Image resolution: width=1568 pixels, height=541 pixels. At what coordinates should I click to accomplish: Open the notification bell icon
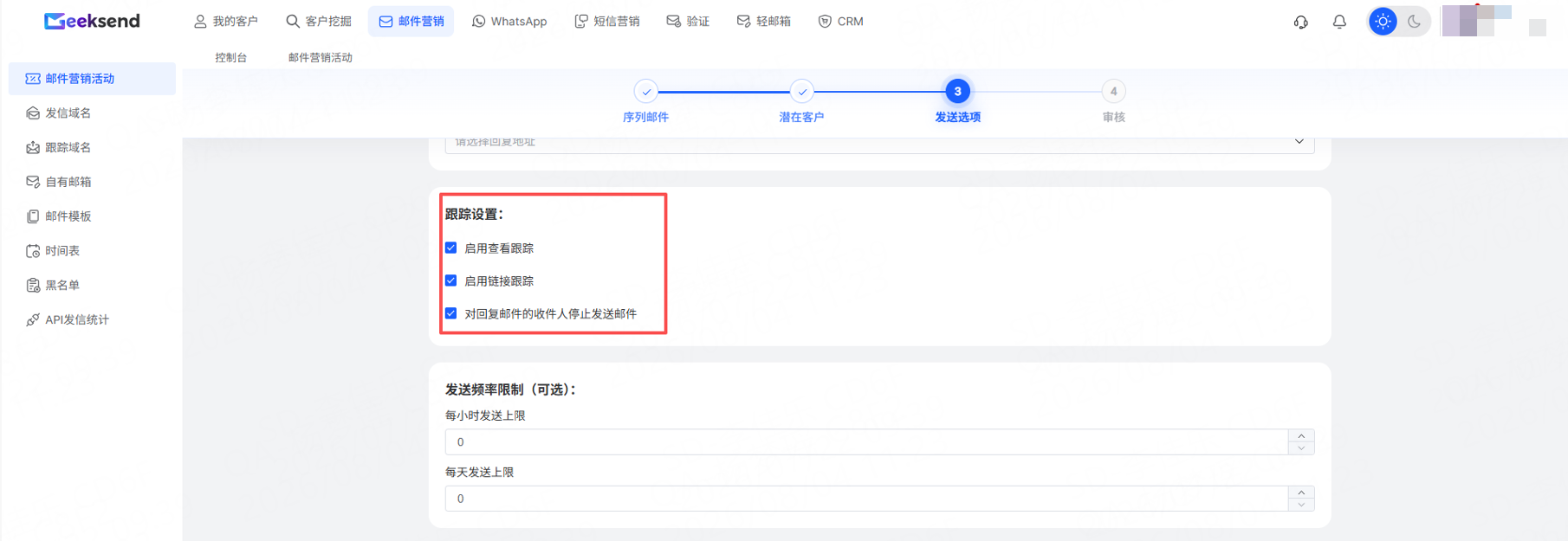click(1339, 22)
